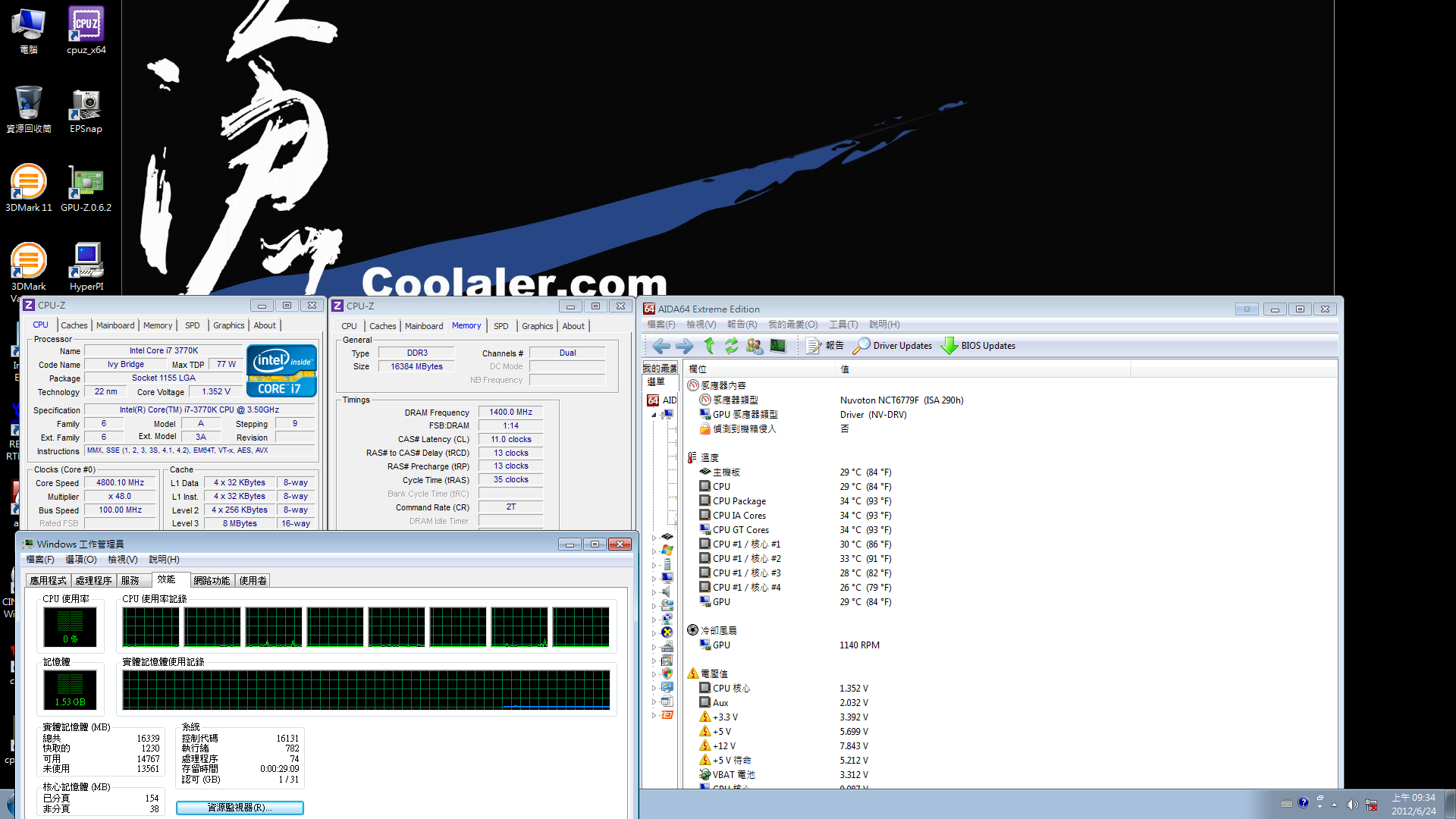Open the cpuz_x64 desktop shortcut
This screenshot has height=819, width=1456.
pos(86,30)
